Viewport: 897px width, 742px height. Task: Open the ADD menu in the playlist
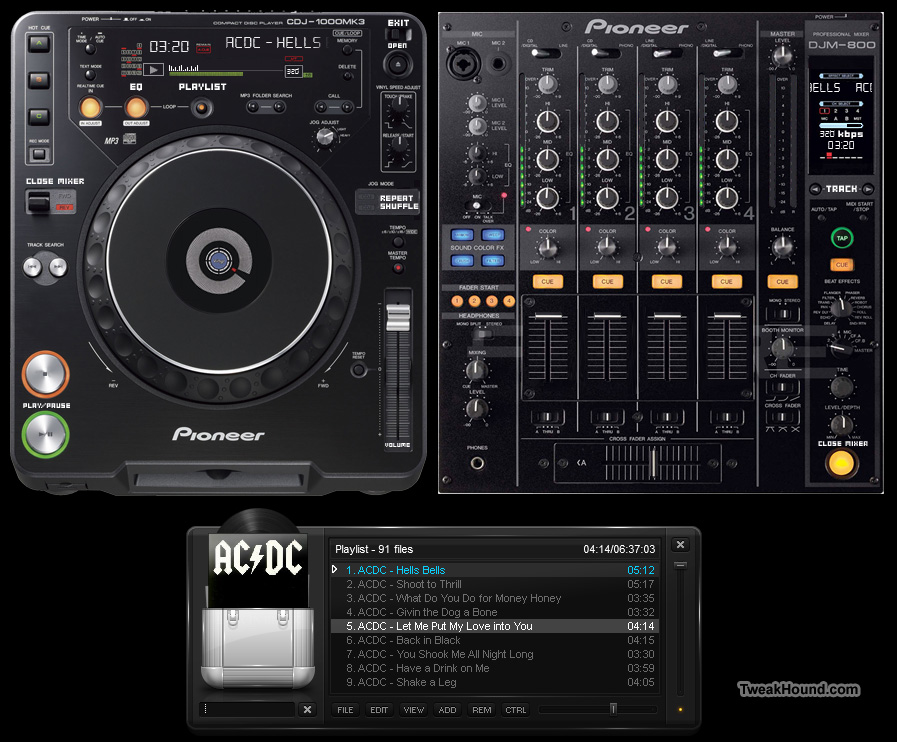pos(447,710)
